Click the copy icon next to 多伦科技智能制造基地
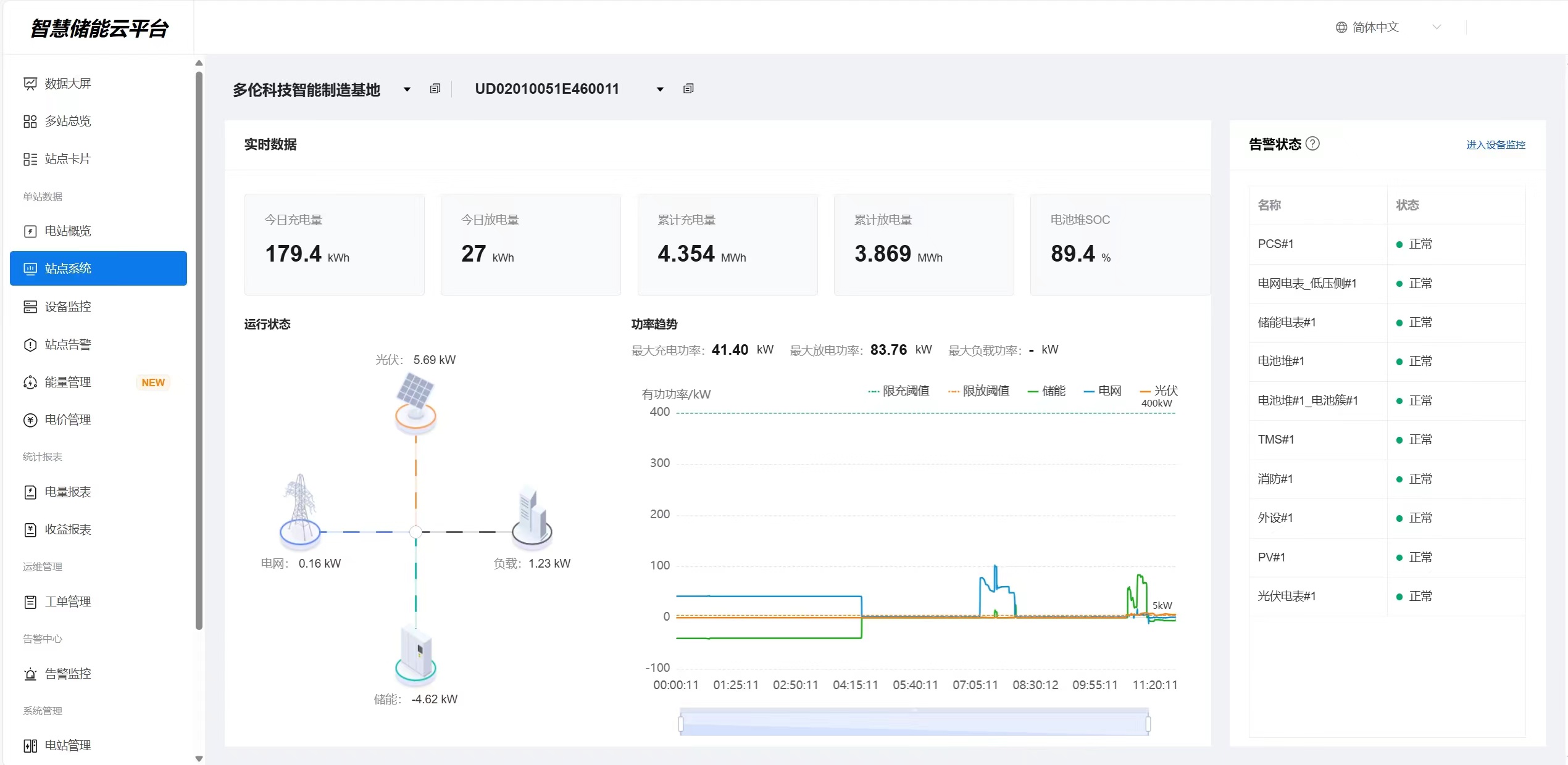1568x765 pixels. [x=435, y=89]
